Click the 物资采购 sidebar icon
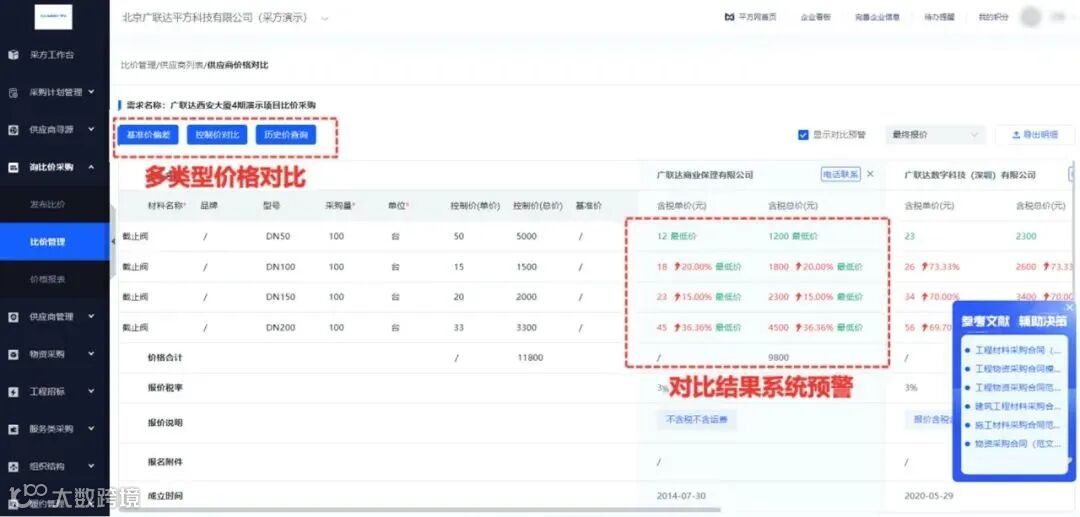Image resolution: width=1080 pixels, height=517 pixels. click(13, 355)
